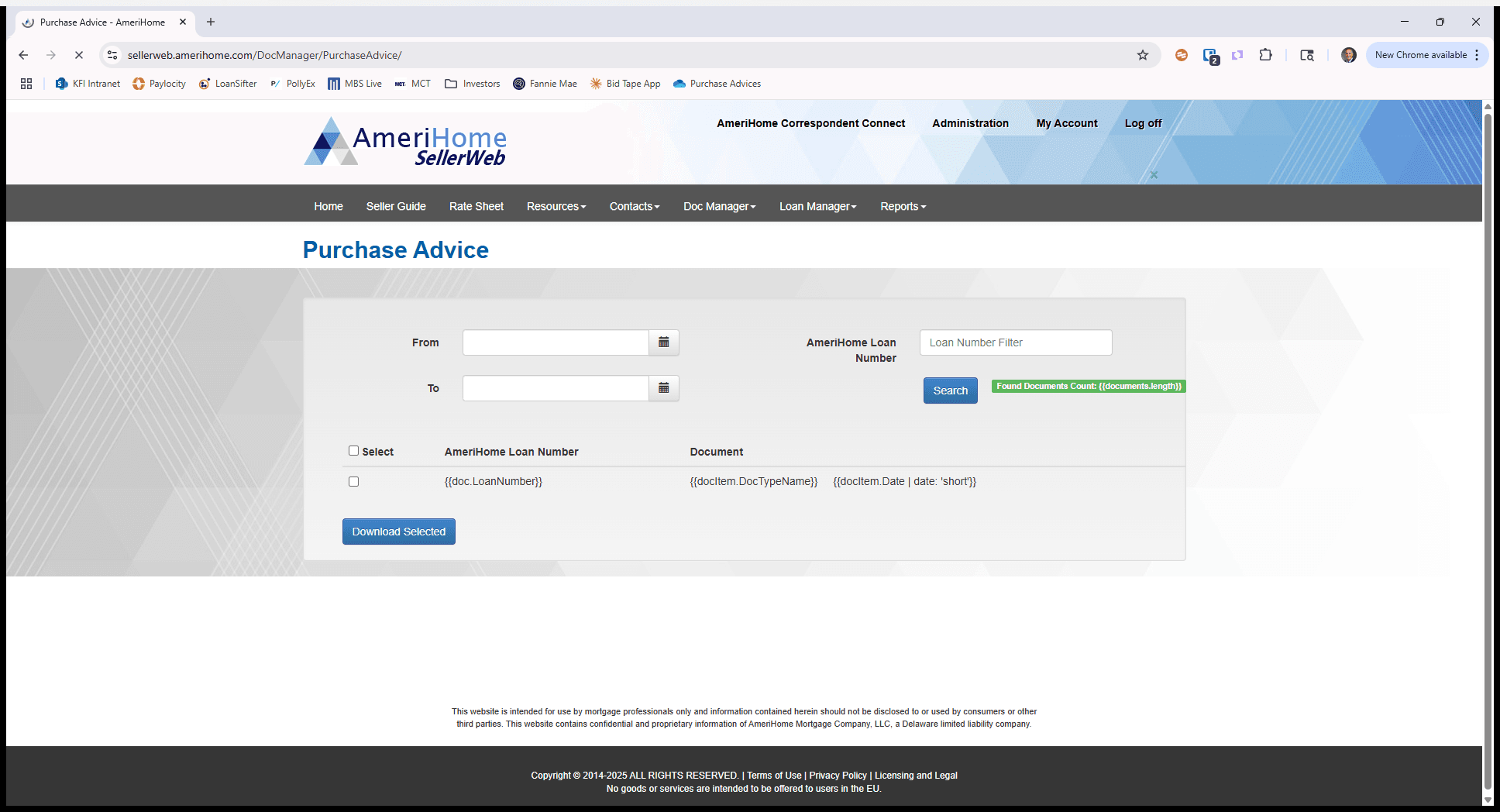Open MBS Live bookmark

tap(355, 84)
